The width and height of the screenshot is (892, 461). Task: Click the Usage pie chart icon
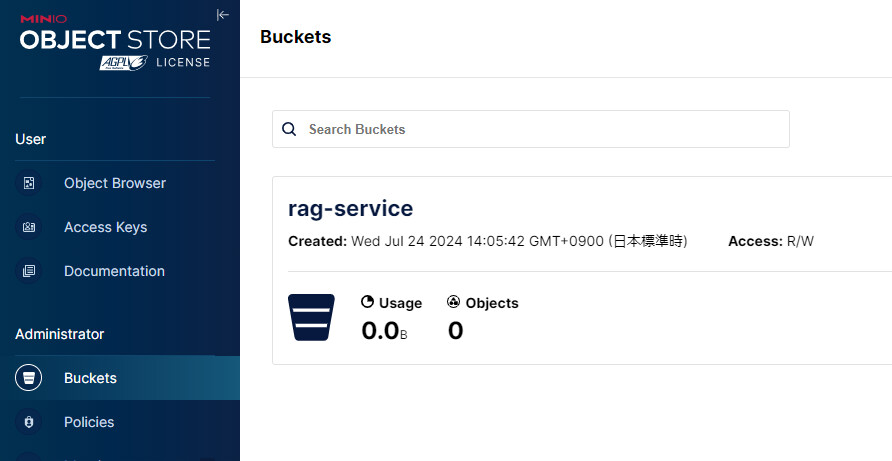pyautogui.click(x=367, y=302)
